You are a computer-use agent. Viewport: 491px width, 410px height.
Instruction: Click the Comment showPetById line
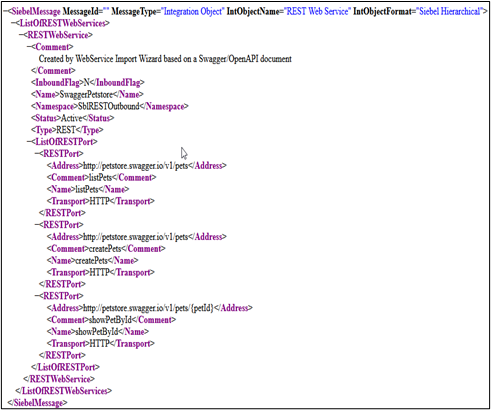coord(111,320)
